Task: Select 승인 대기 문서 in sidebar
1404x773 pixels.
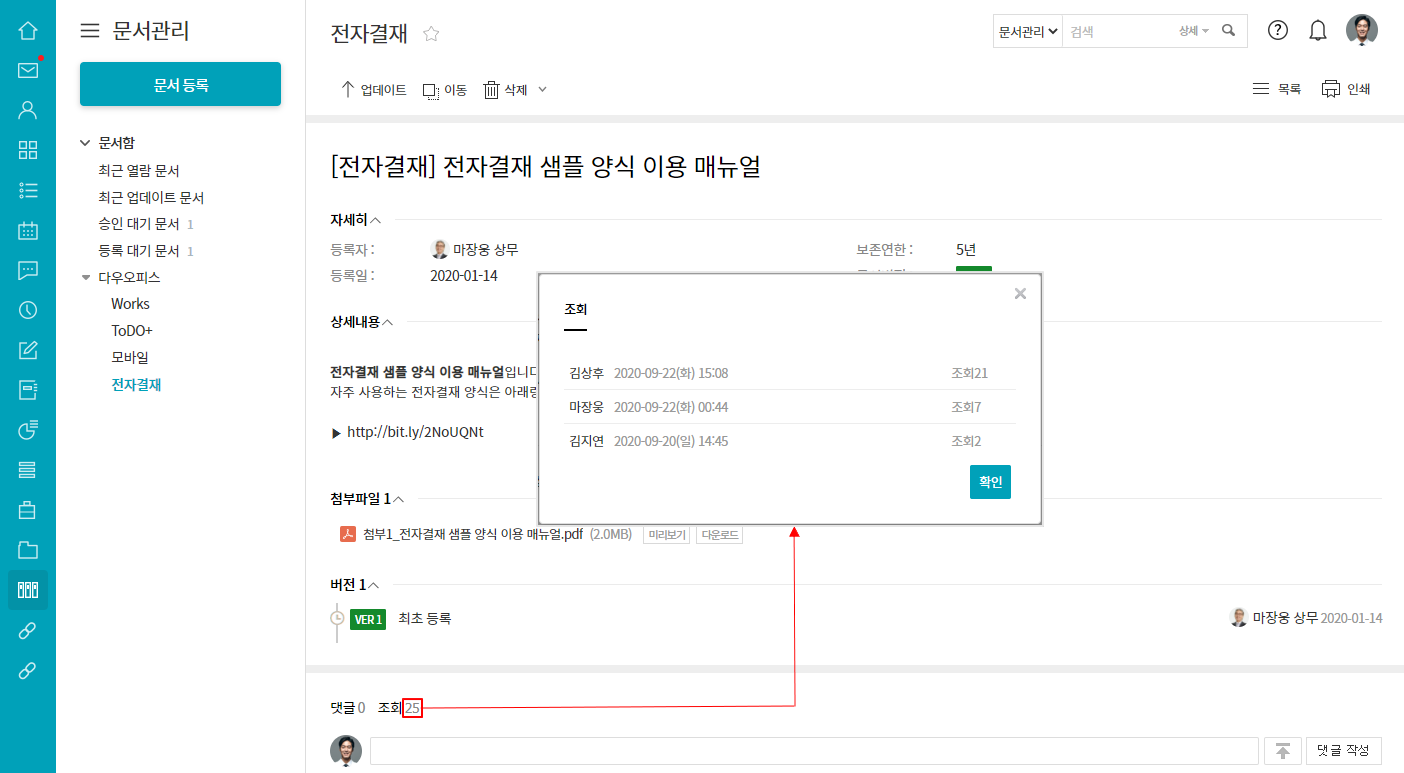Action: click(x=139, y=224)
